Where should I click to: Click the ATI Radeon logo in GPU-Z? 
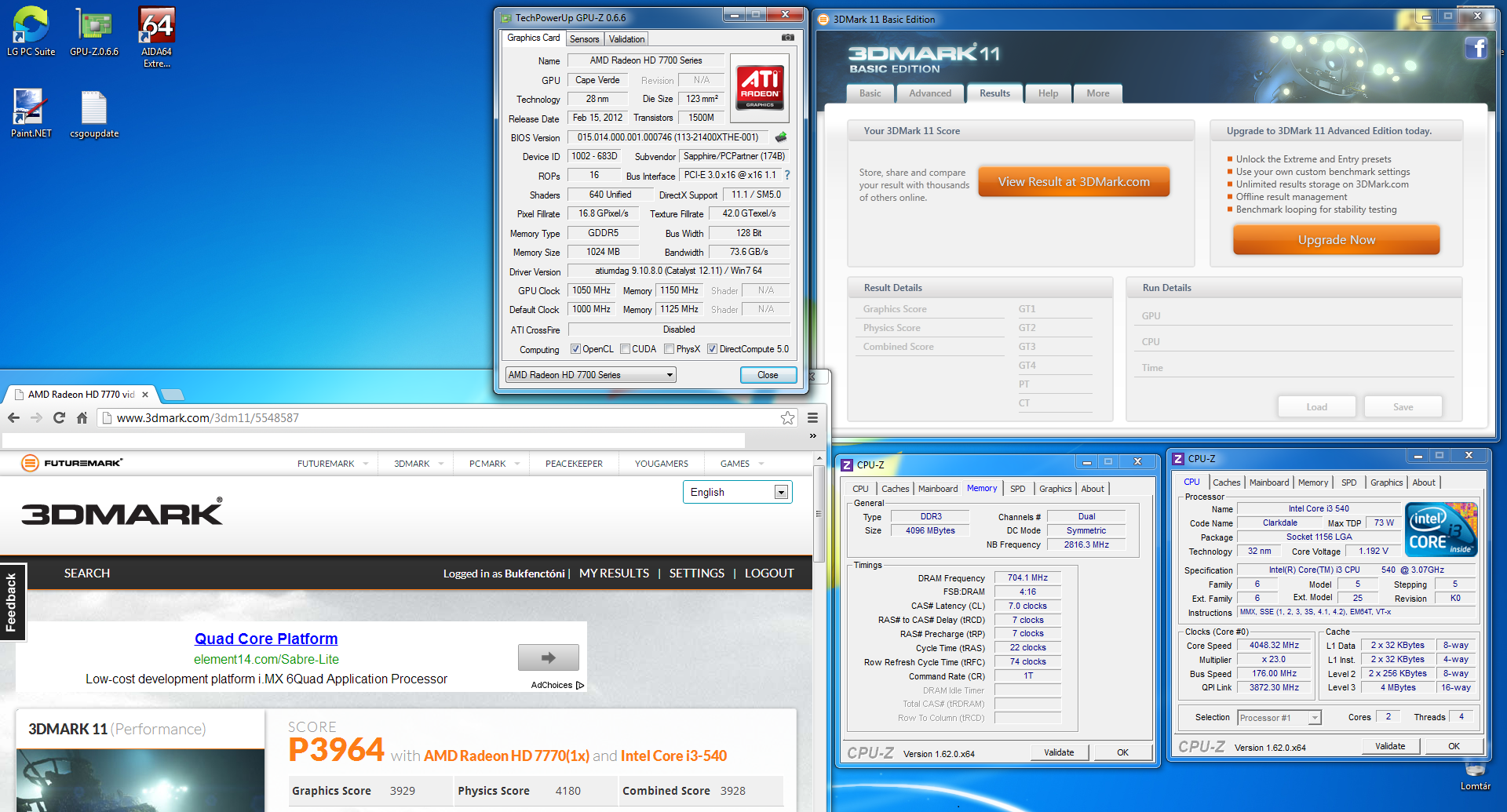pyautogui.click(x=759, y=87)
